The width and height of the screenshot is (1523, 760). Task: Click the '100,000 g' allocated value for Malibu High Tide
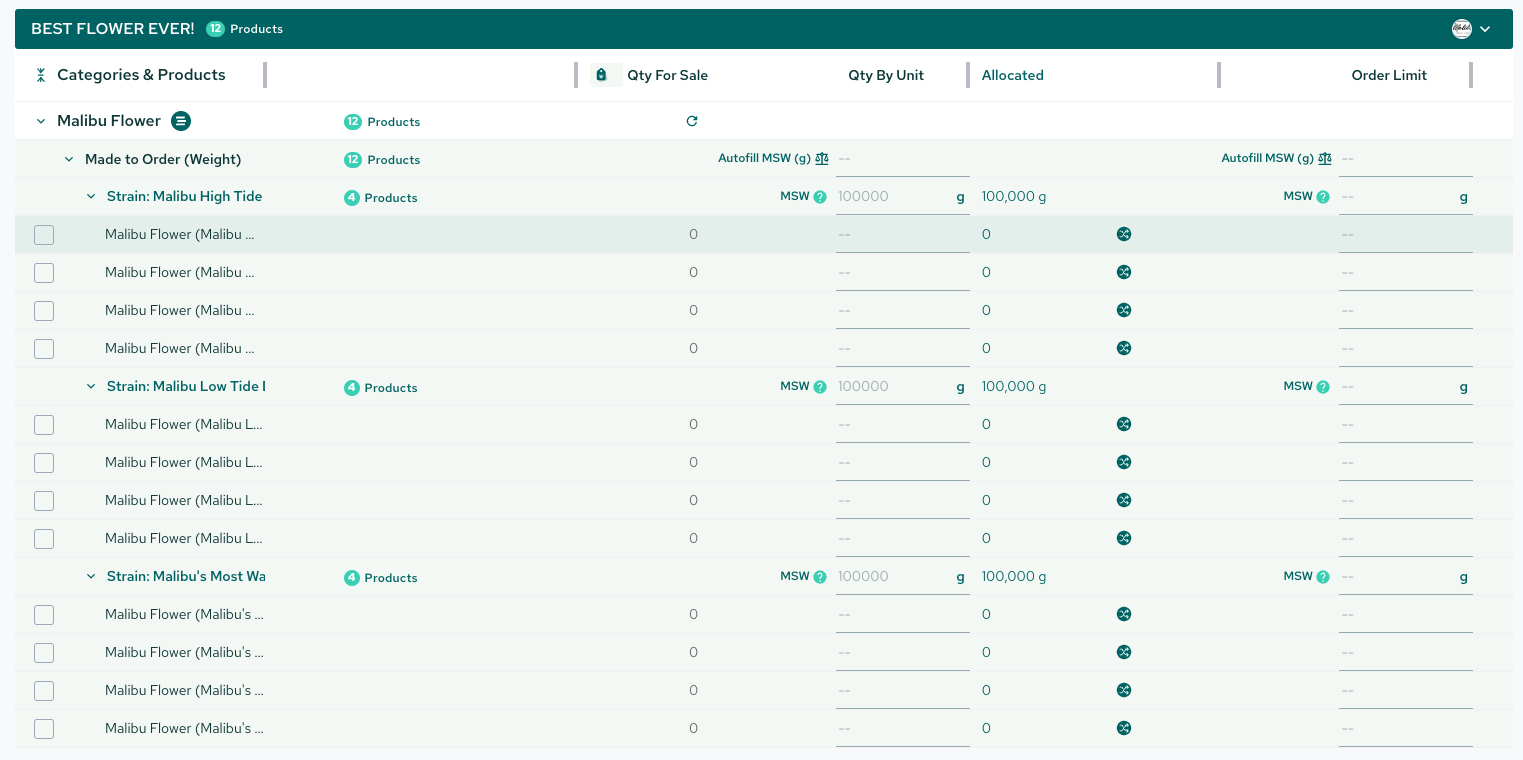coord(1014,197)
